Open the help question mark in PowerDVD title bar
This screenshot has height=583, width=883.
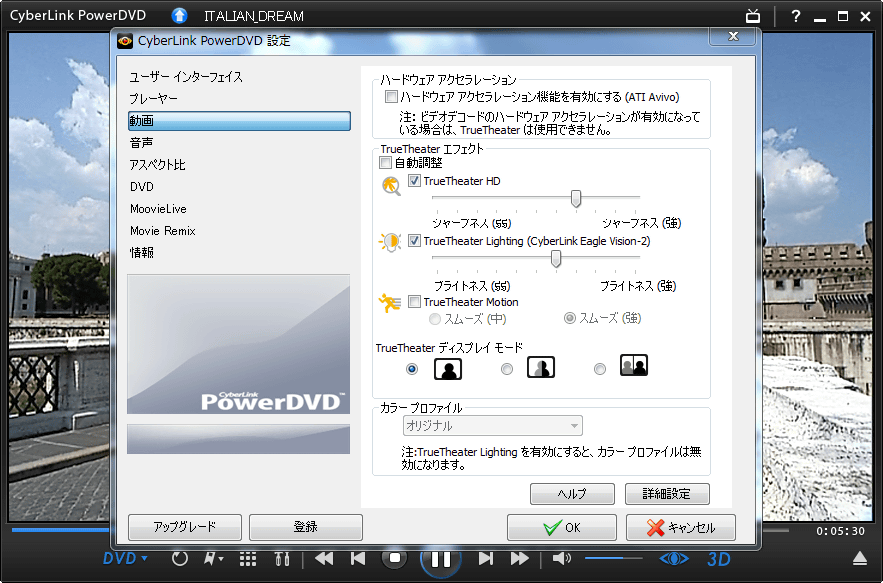coord(796,16)
